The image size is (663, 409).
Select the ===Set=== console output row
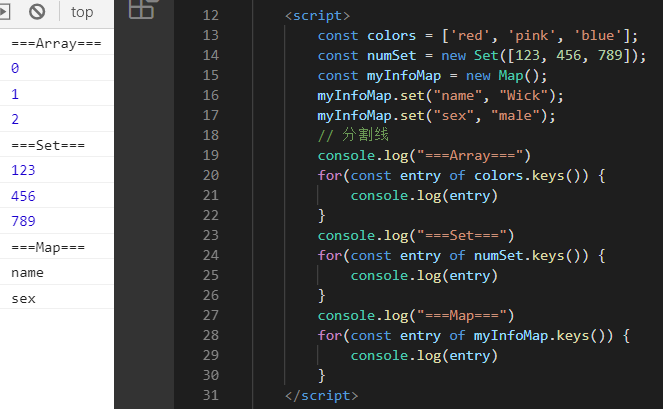(57, 145)
